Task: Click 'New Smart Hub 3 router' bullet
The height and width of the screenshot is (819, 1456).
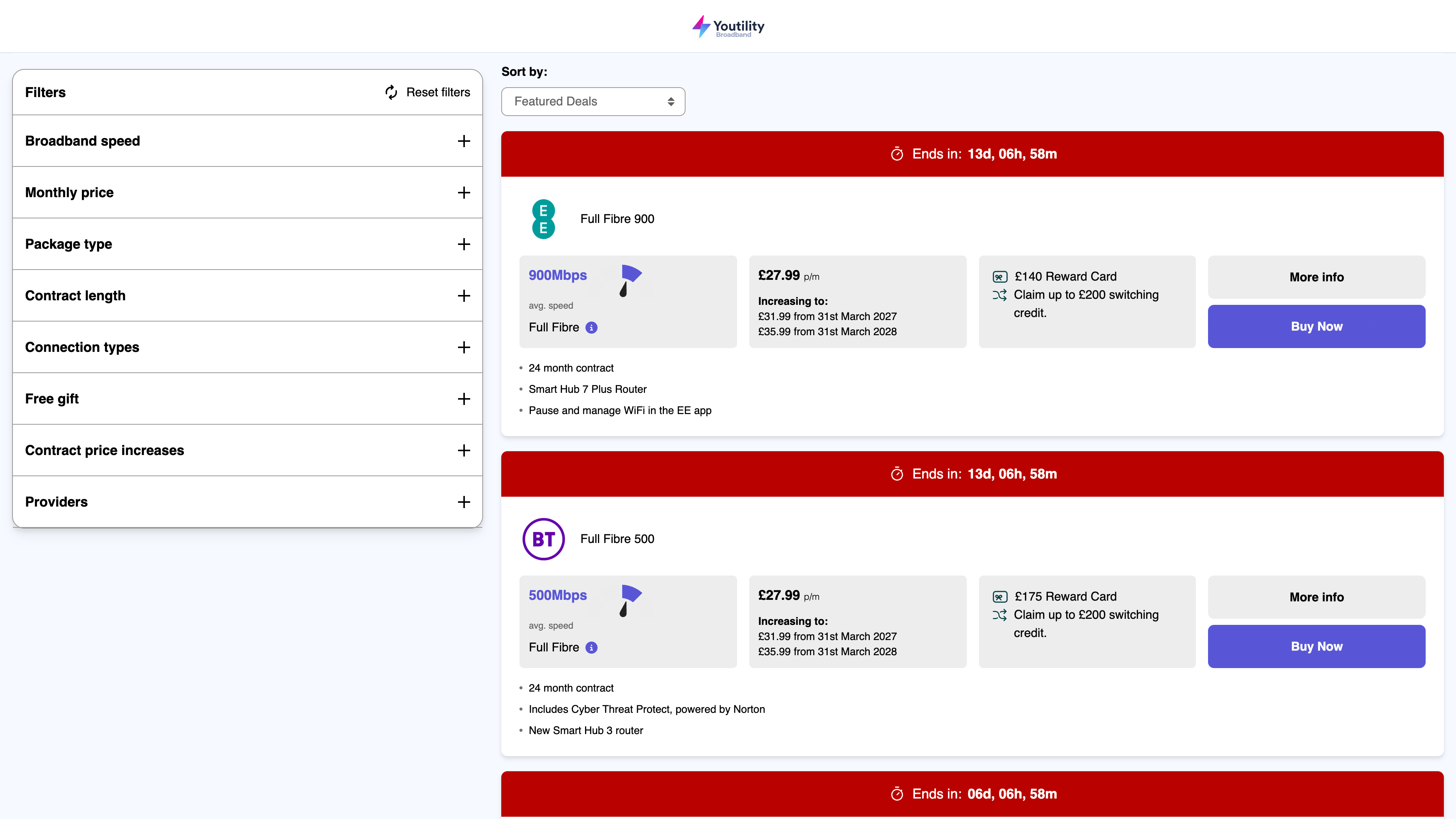Action: coord(585,730)
